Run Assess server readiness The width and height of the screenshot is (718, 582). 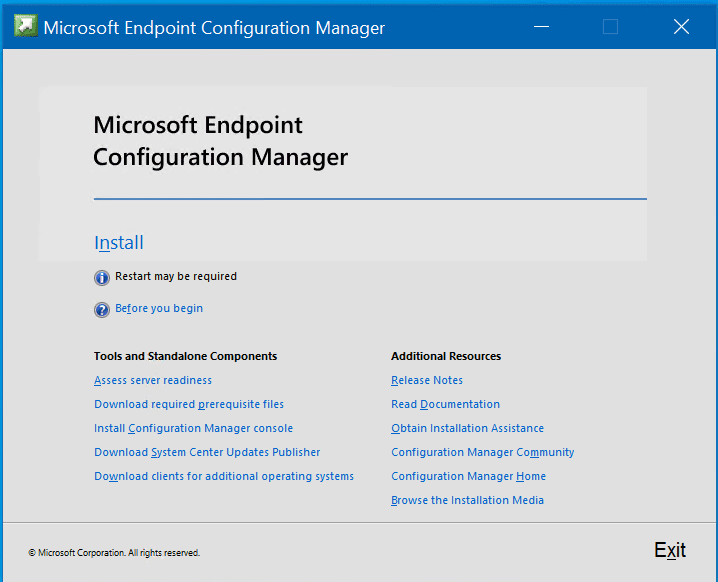(153, 381)
